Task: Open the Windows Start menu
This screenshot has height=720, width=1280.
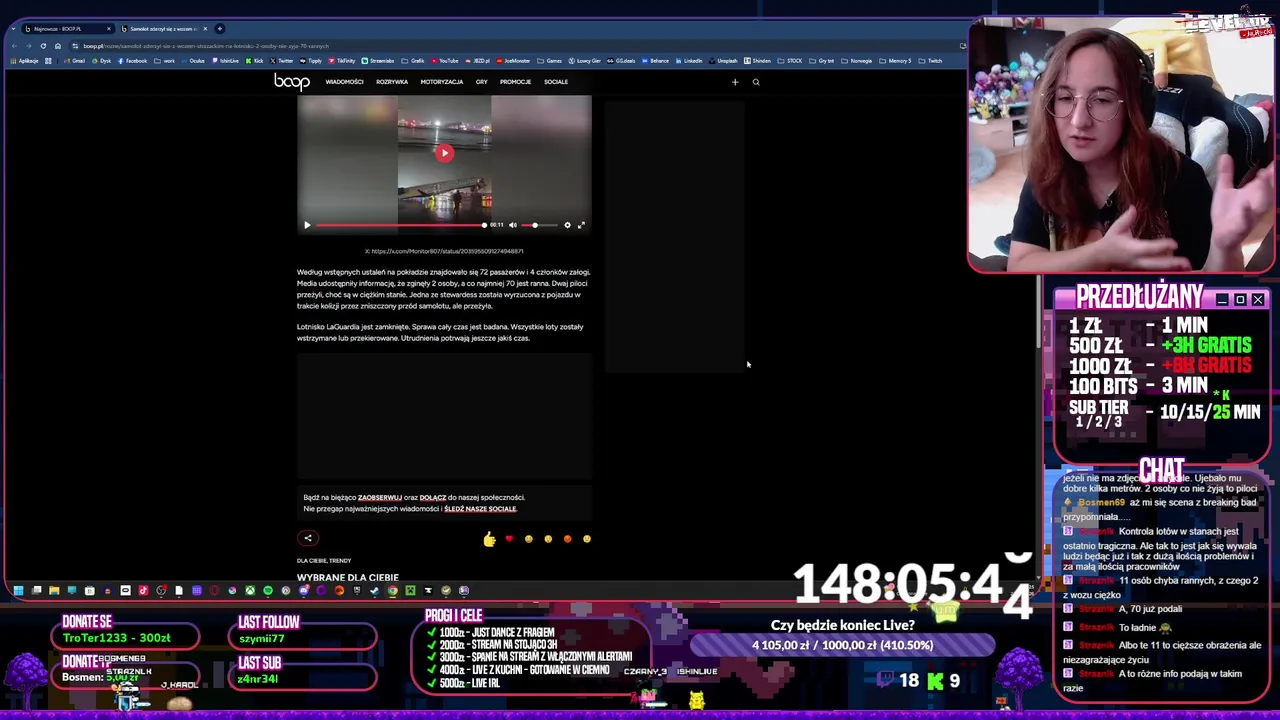Action: pos(18,591)
